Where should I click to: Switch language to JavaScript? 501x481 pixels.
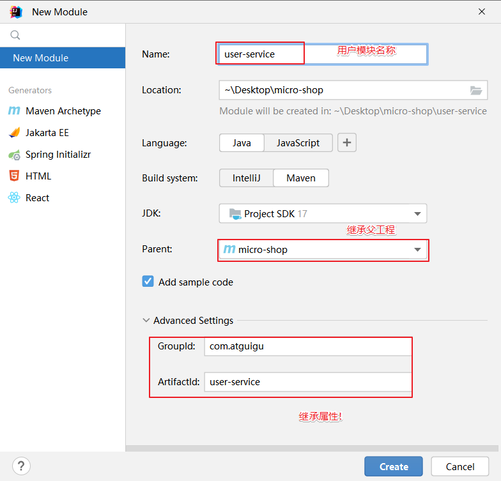click(x=298, y=143)
